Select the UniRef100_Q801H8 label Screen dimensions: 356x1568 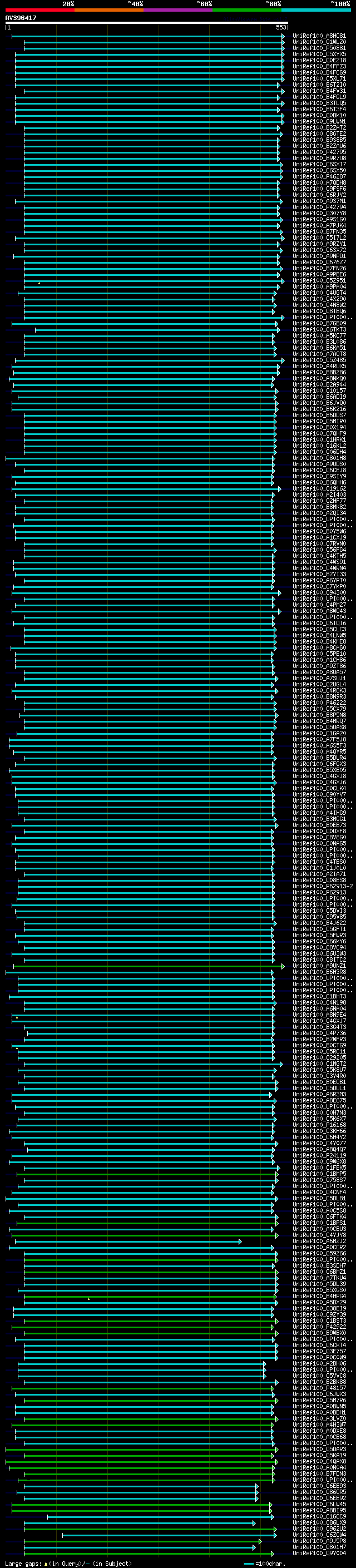319,458
